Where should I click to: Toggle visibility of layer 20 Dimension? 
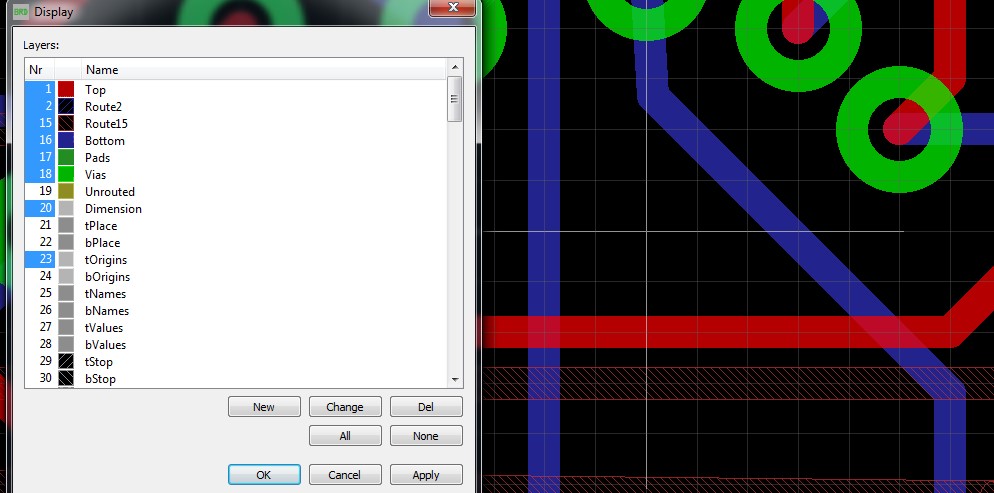point(40,209)
